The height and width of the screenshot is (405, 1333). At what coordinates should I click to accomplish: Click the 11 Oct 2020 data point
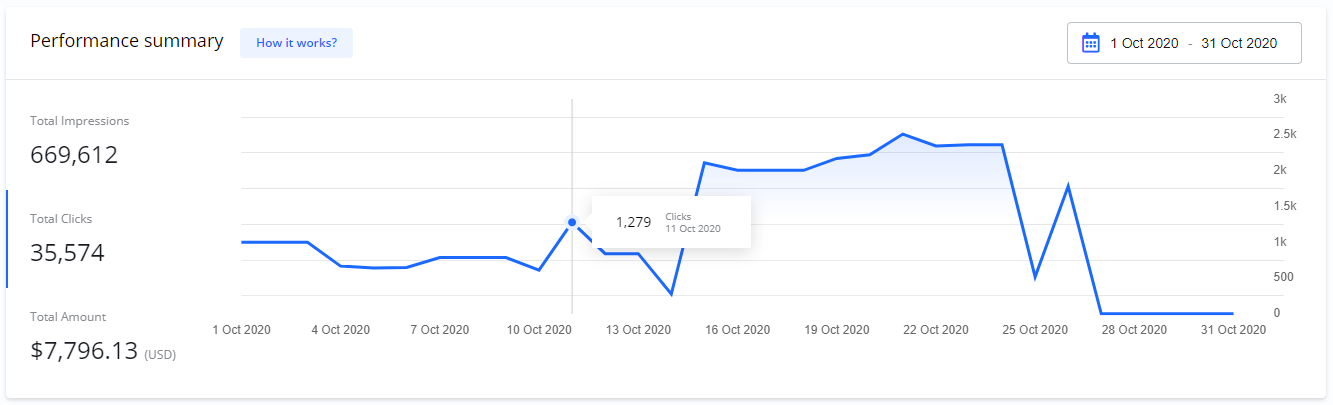point(572,222)
